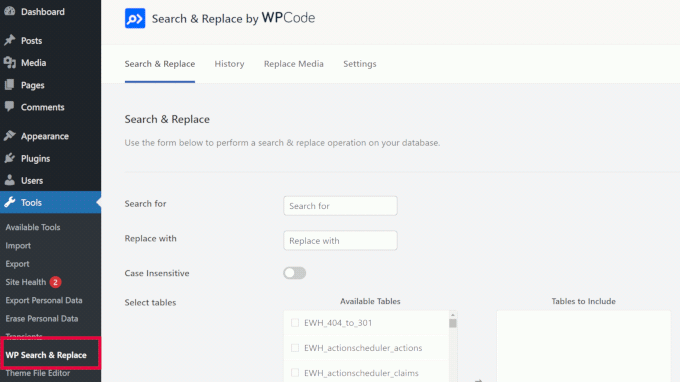Switch to the Search & Replace tab
The height and width of the screenshot is (382, 680).
coord(160,64)
